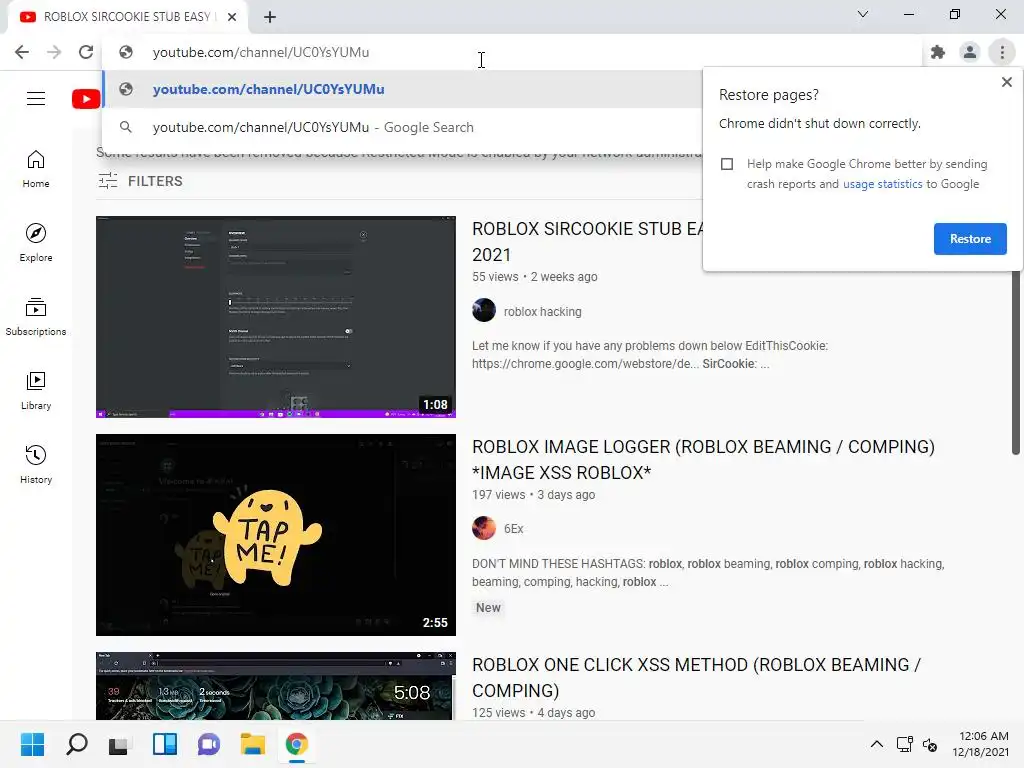Image resolution: width=1024 pixels, height=768 pixels.
Task: Open the TAP ME video thumbnail
Action: point(276,535)
